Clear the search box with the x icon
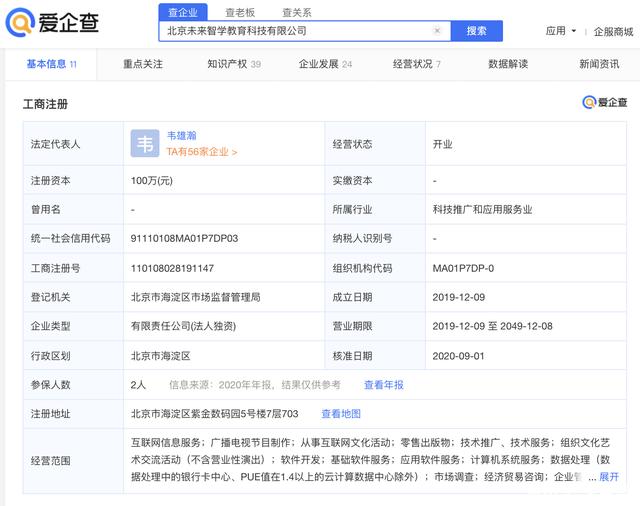The image size is (640, 506). click(x=437, y=31)
